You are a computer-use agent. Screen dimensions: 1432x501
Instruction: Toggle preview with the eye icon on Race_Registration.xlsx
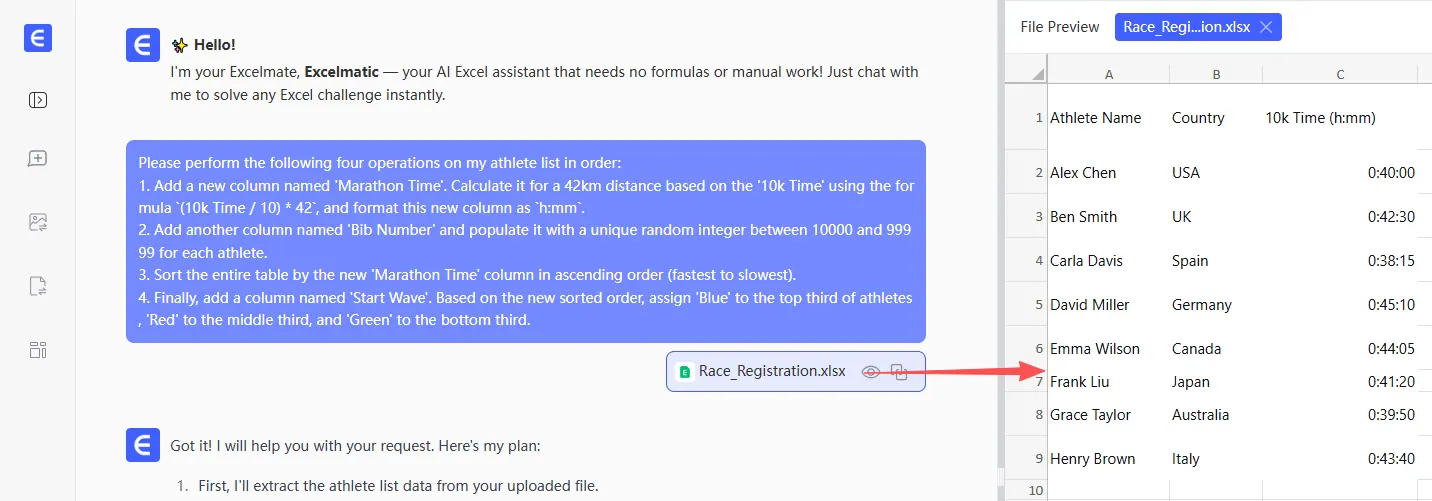click(x=871, y=372)
